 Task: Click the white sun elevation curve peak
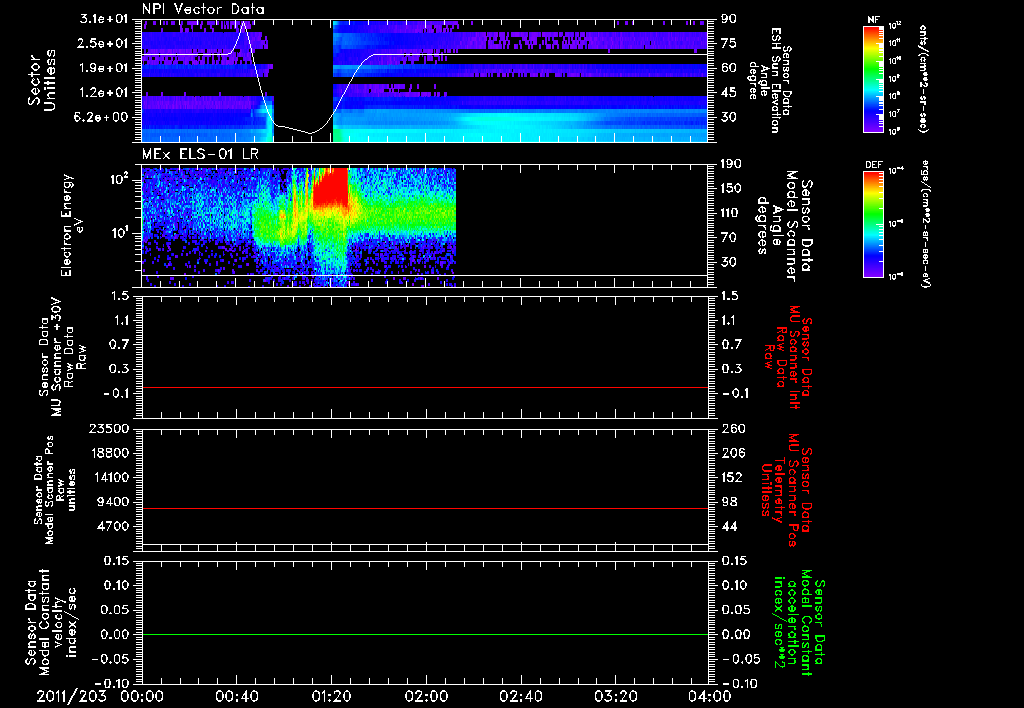(x=244, y=24)
